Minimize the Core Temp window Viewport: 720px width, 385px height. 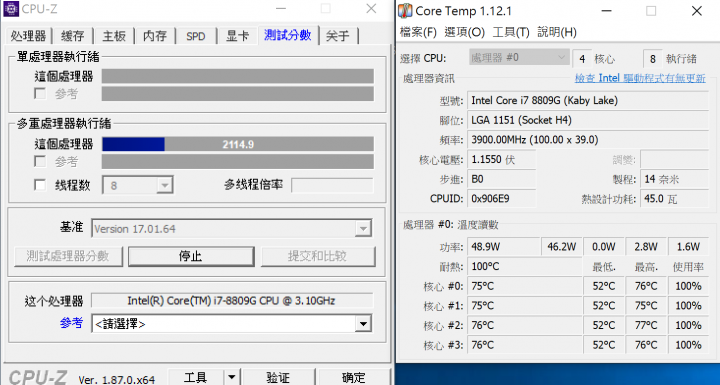(x=606, y=11)
